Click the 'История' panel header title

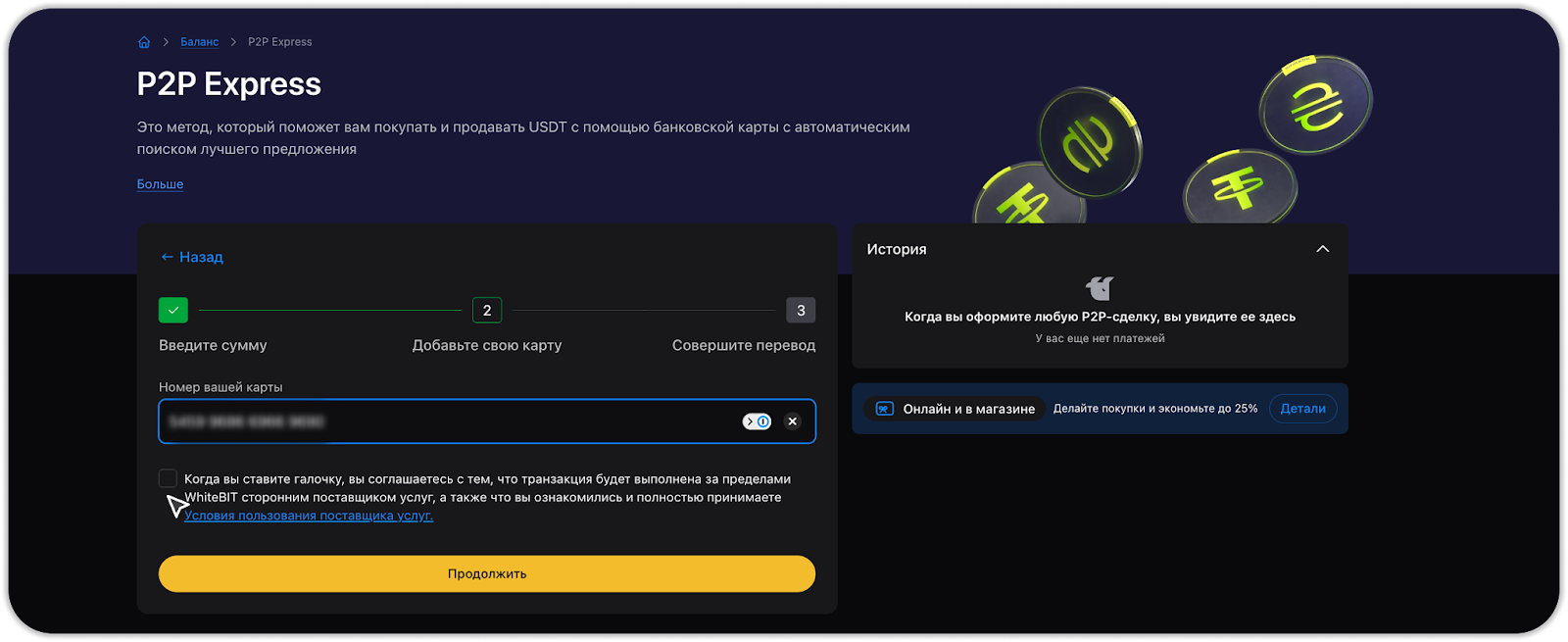pos(897,249)
